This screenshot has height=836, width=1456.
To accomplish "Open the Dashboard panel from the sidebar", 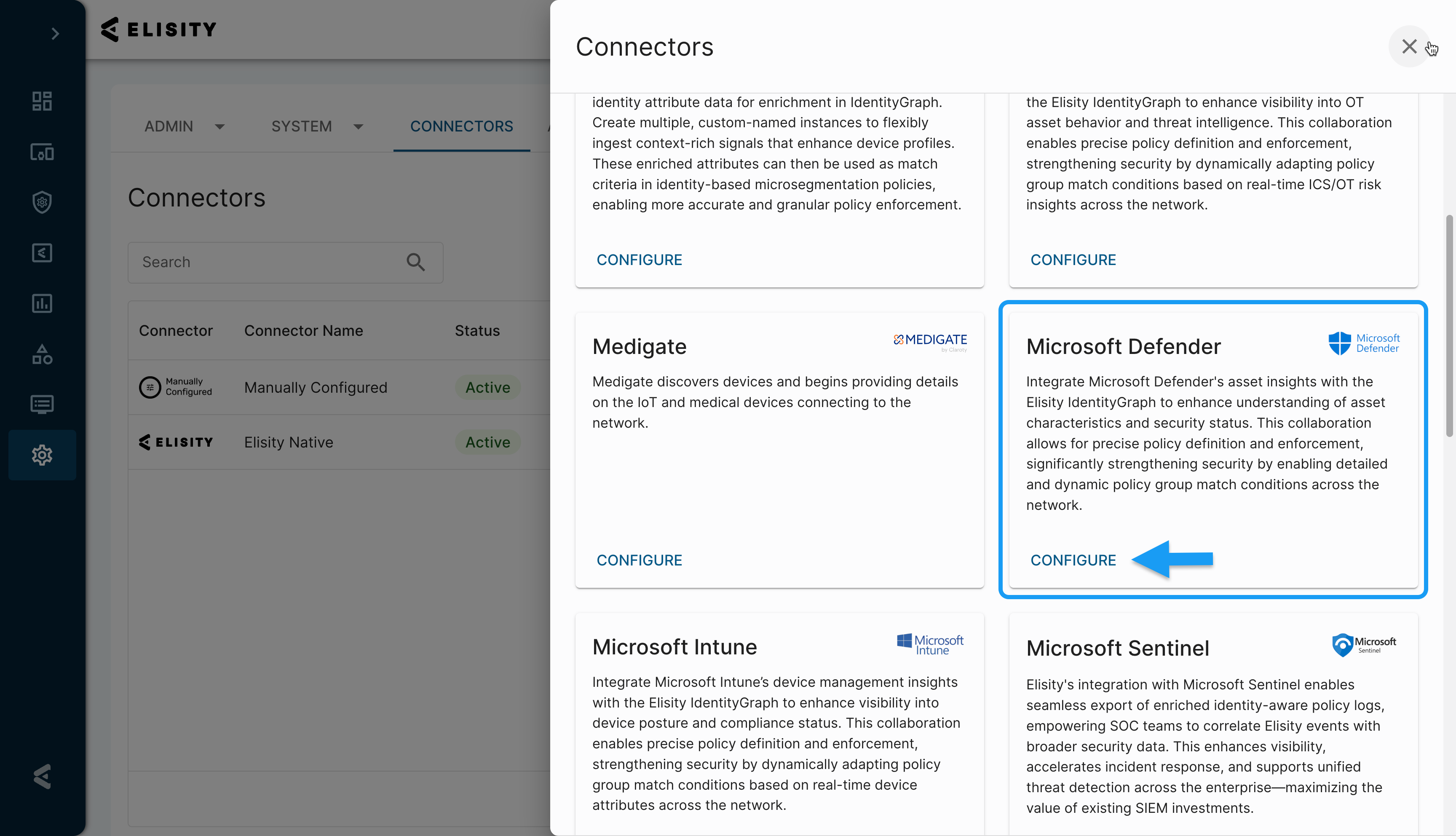I will tap(42, 100).
